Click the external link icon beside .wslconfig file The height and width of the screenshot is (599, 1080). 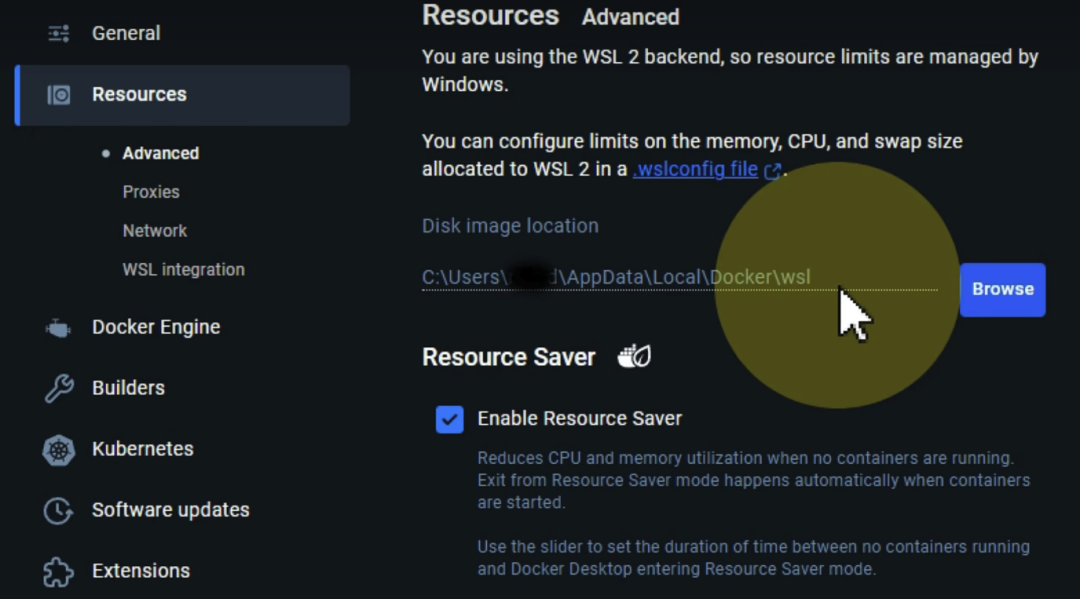point(773,170)
